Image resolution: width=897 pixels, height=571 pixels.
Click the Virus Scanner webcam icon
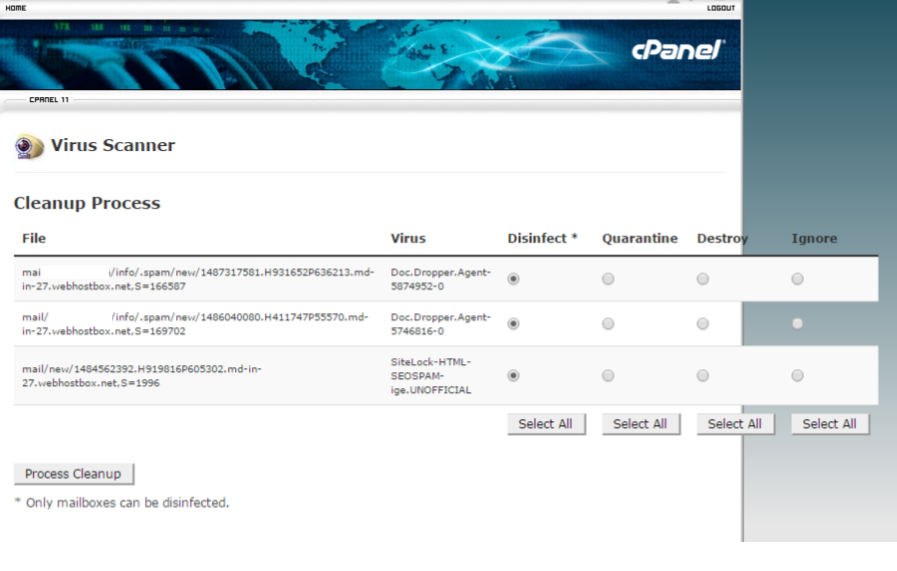pyautogui.click(x=28, y=147)
